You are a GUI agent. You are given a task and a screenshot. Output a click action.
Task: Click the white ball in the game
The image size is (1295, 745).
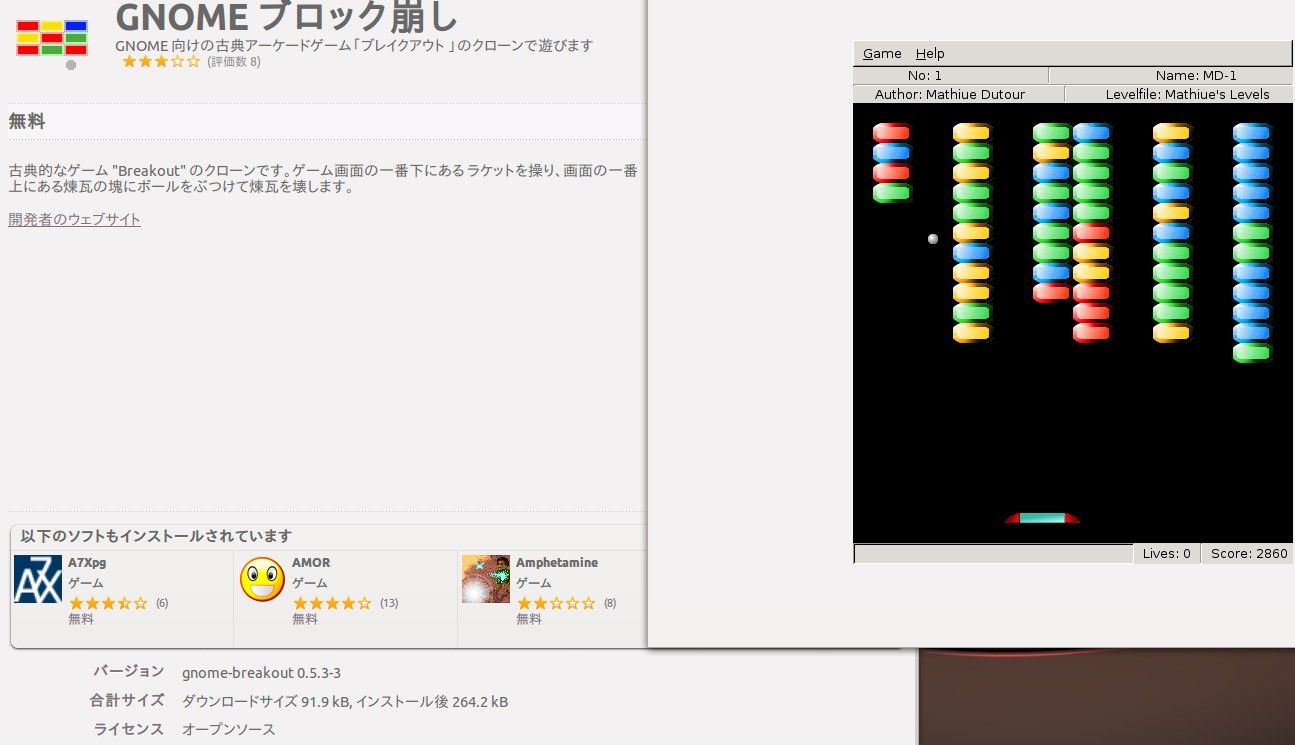[x=933, y=239]
